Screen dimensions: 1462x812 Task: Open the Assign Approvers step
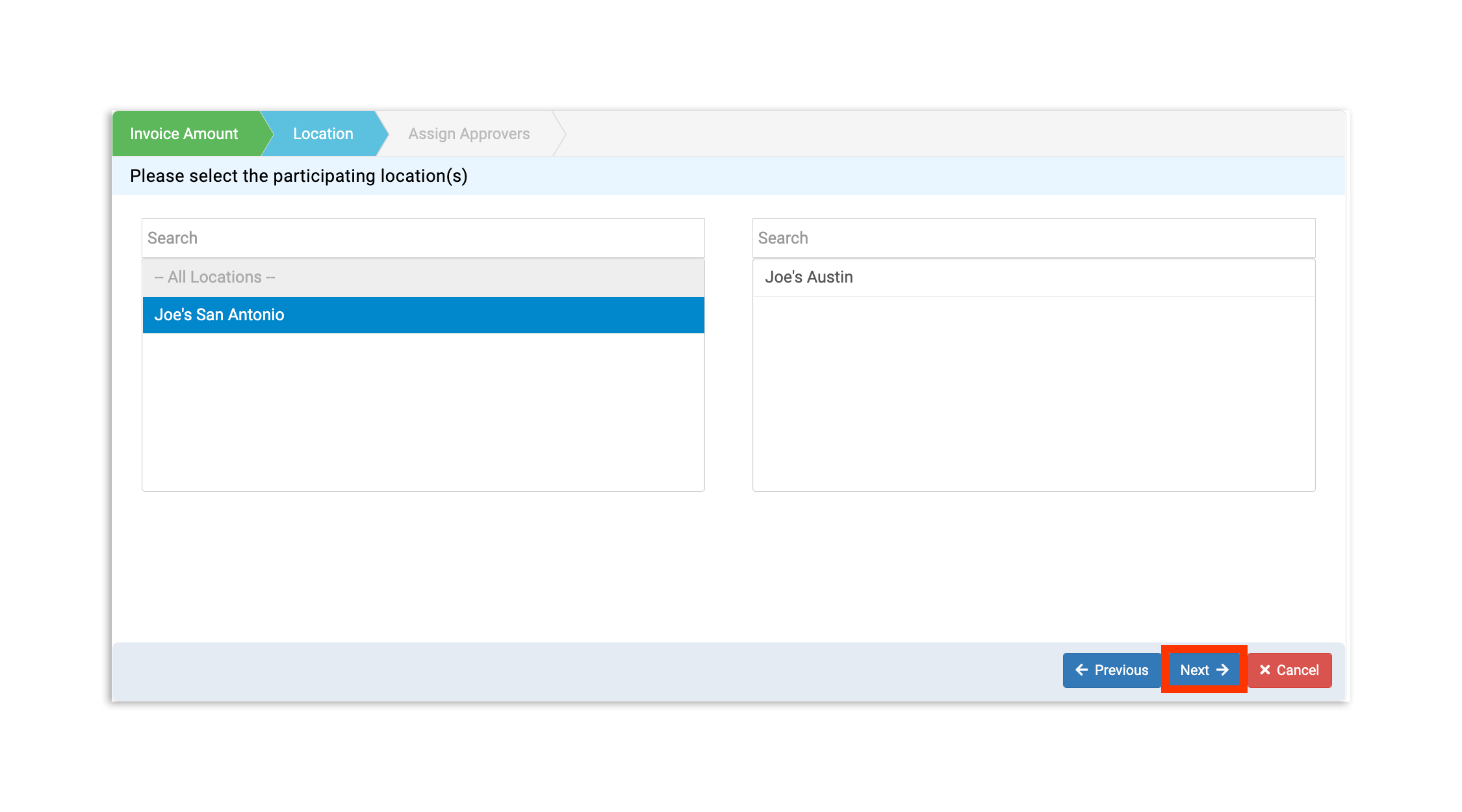(468, 134)
